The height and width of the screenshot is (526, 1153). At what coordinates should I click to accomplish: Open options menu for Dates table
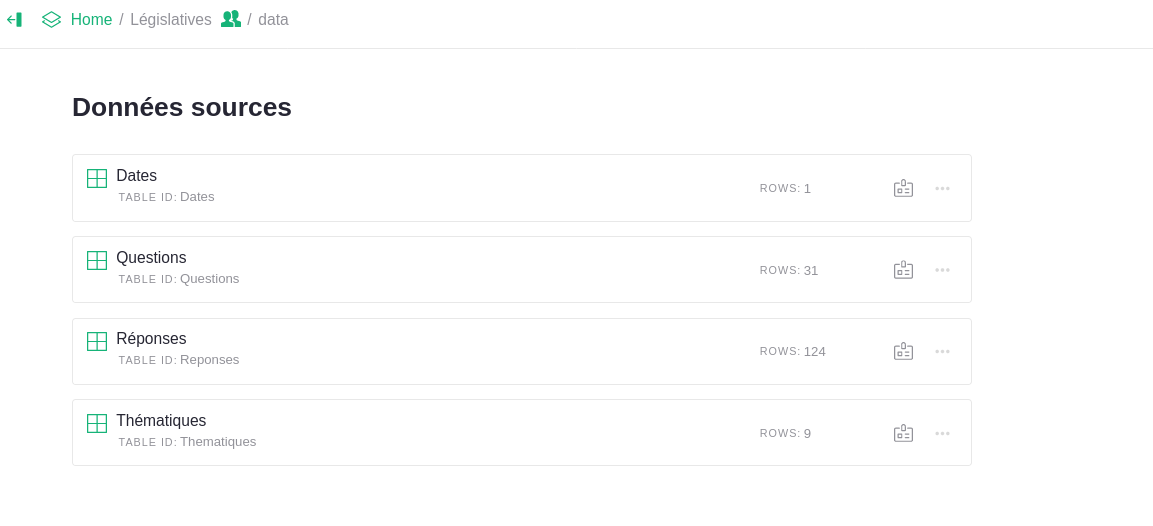942,188
